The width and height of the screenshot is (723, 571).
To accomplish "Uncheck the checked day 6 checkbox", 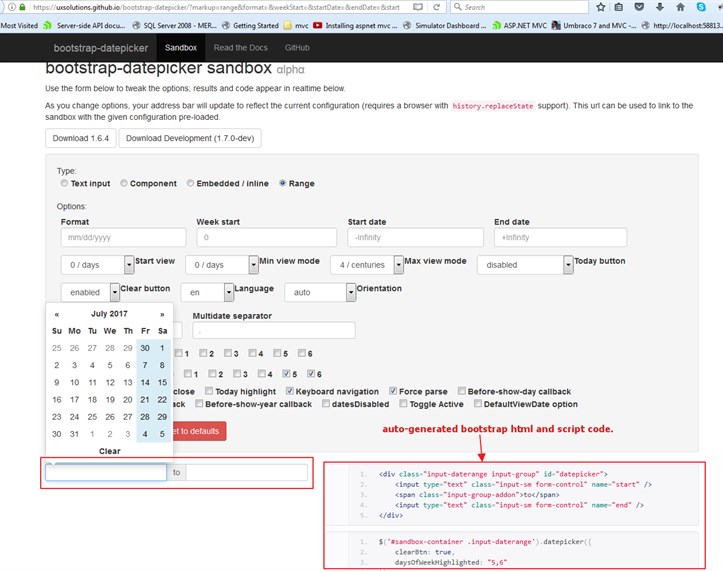I will point(311,374).
